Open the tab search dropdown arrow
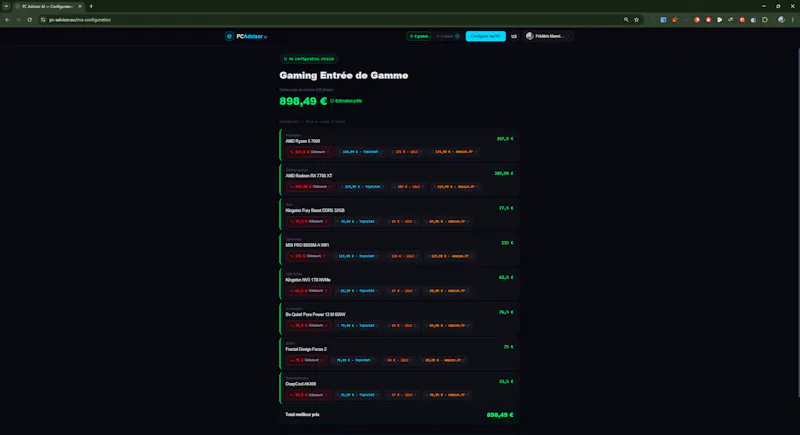The image size is (800, 435). [6, 6]
